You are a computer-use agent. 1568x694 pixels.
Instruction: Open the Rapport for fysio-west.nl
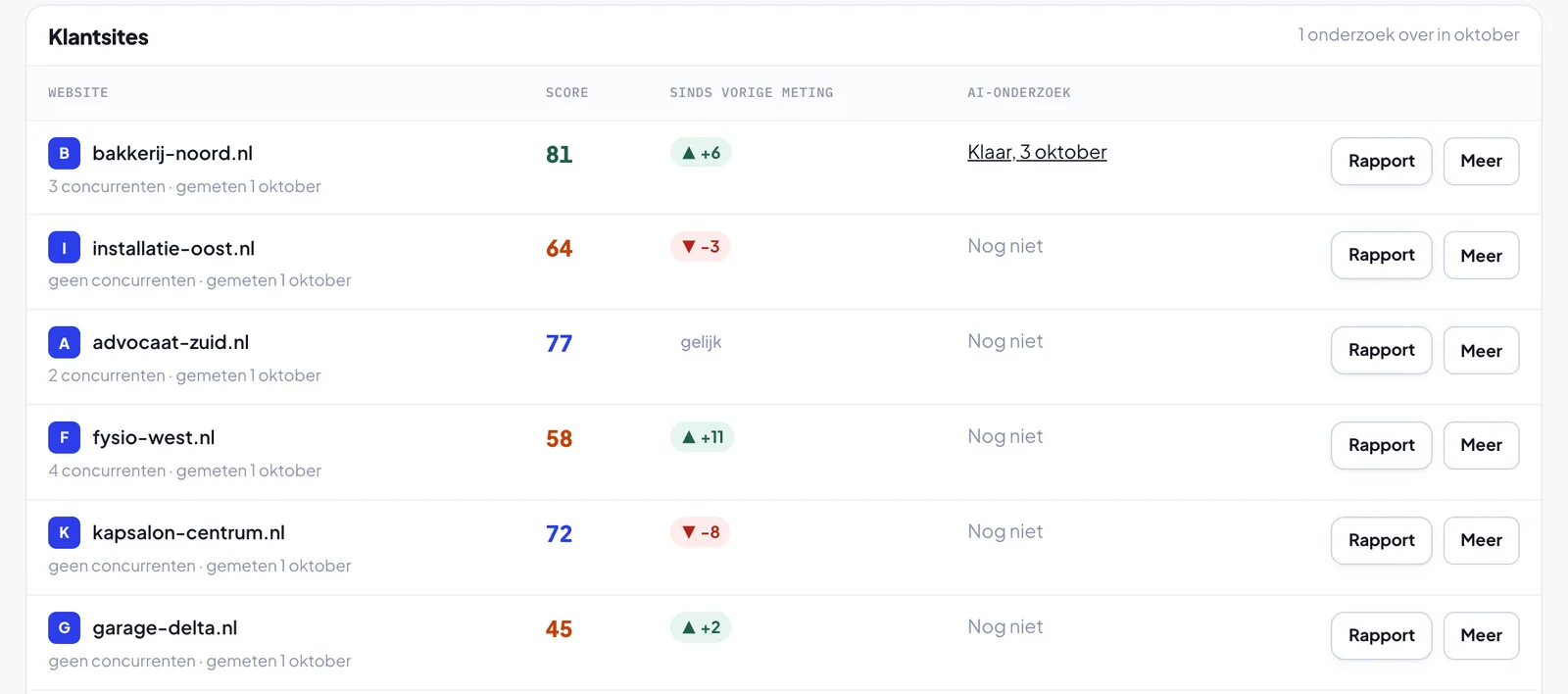(1381, 445)
